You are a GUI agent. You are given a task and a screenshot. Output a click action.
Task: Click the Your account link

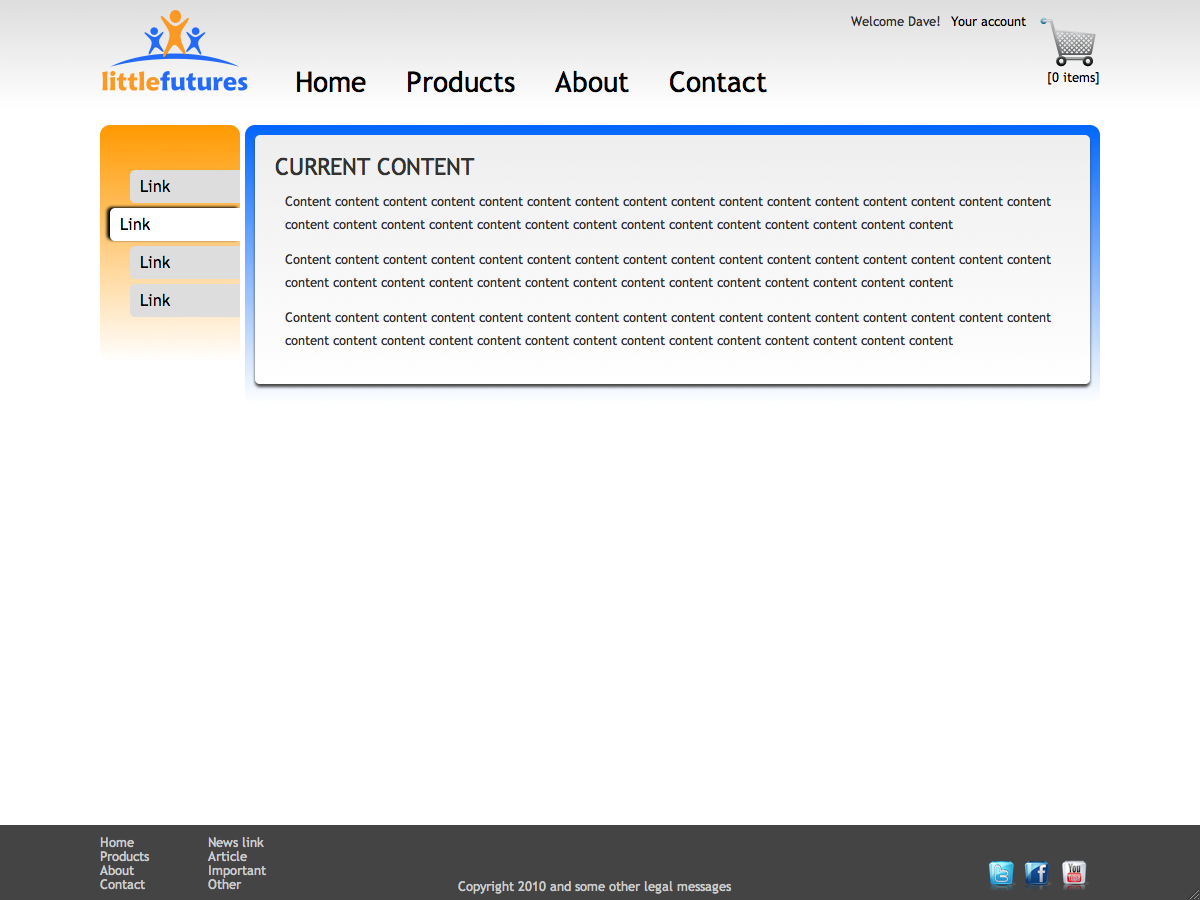coord(988,21)
